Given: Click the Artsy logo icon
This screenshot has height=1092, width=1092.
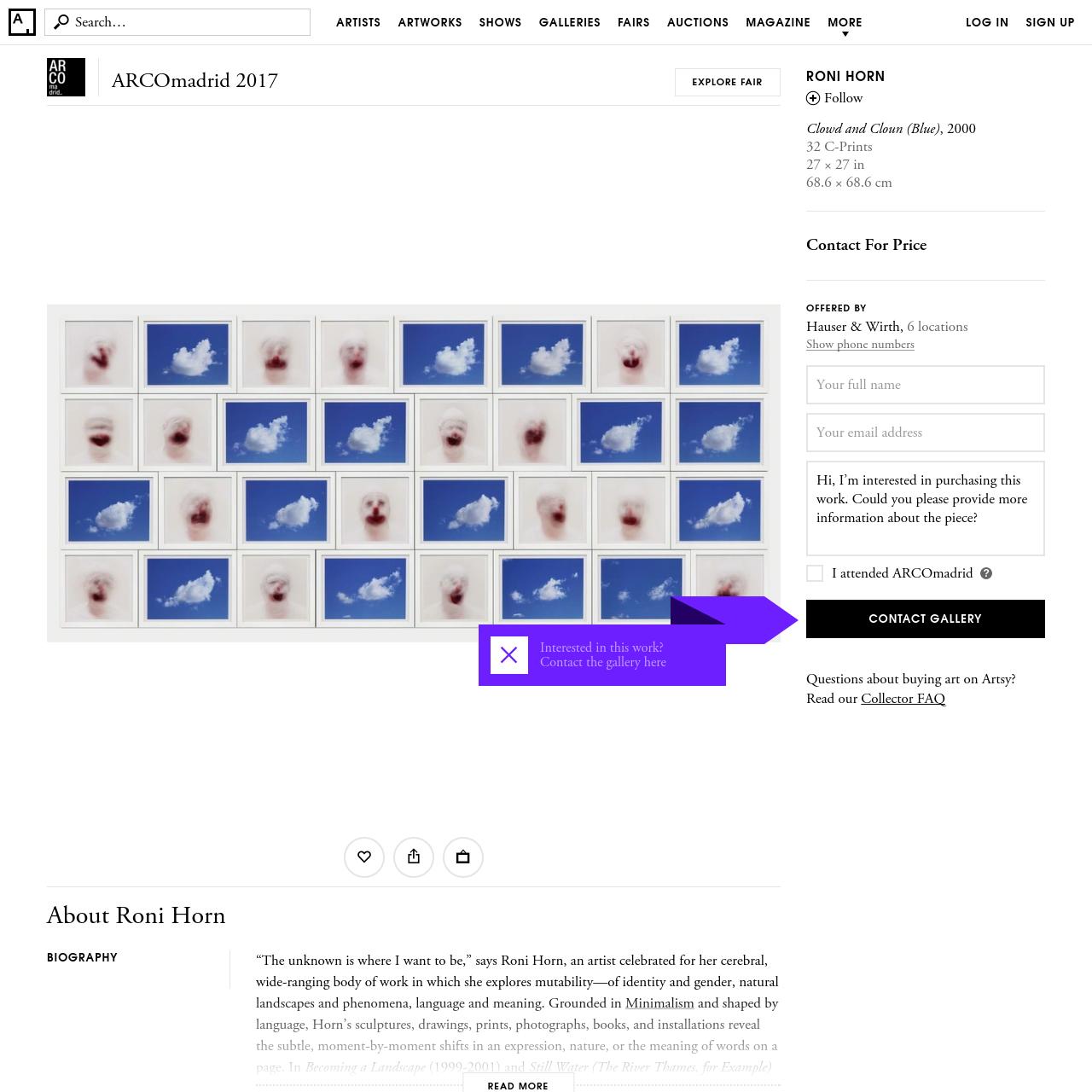Looking at the screenshot, I should pyautogui.click(x=22, y=22).
